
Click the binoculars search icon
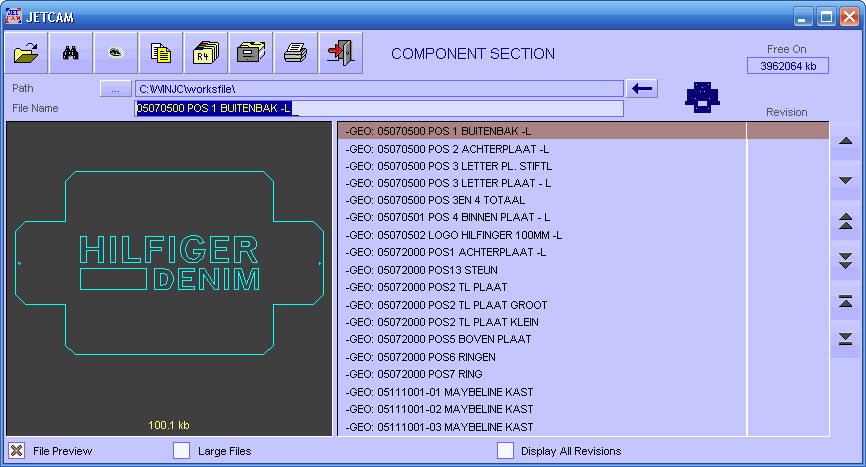(71, 53)
